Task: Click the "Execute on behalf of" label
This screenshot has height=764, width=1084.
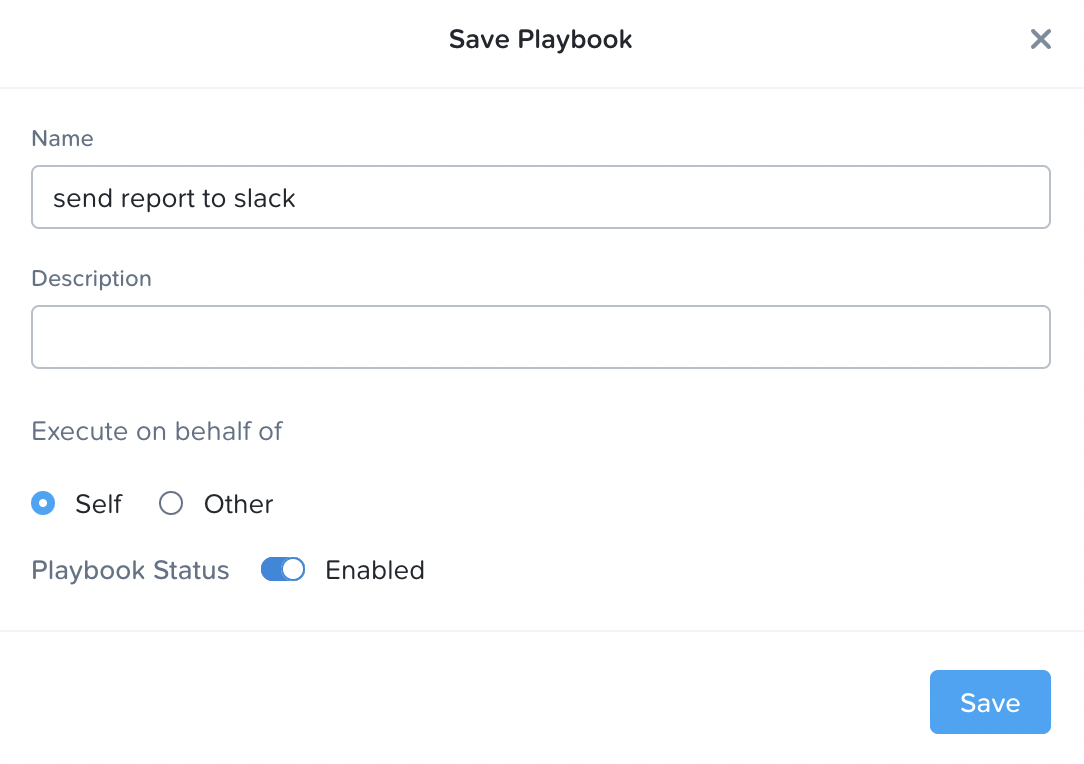Action: [x=157, y=432]
